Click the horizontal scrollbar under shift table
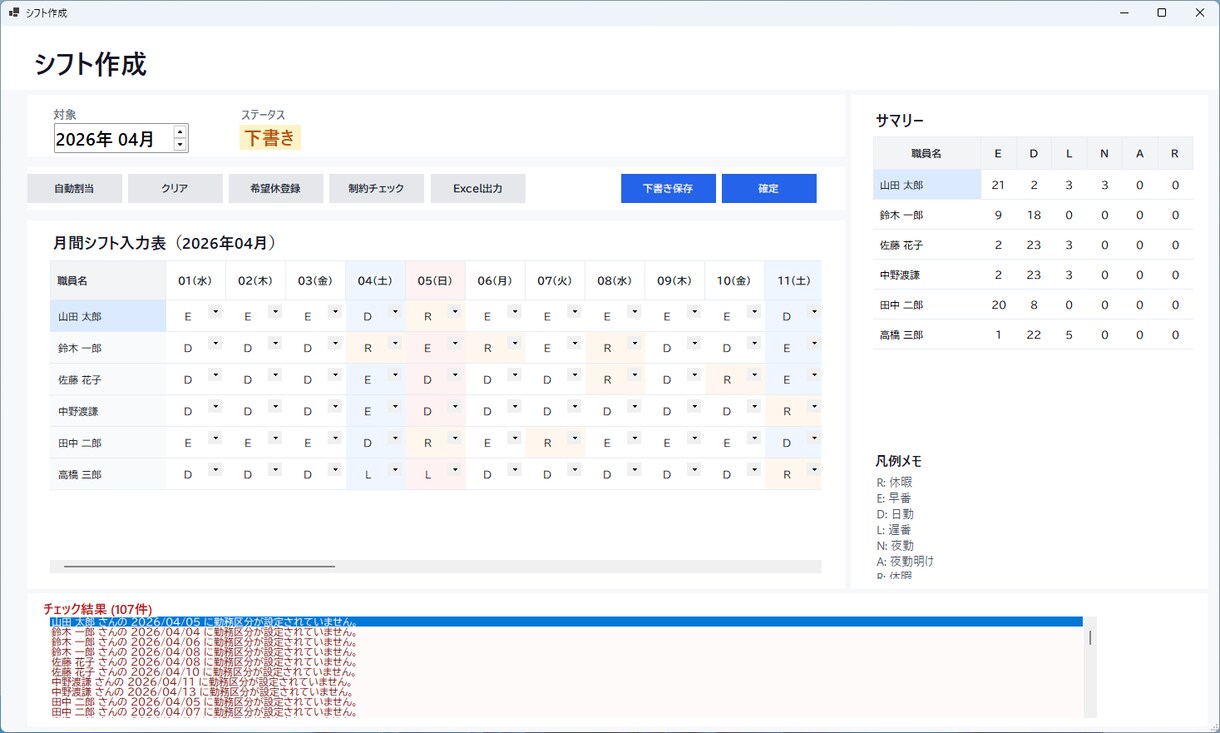The width and height of the screenshot is (1220, 733). (x=435, y=566)
